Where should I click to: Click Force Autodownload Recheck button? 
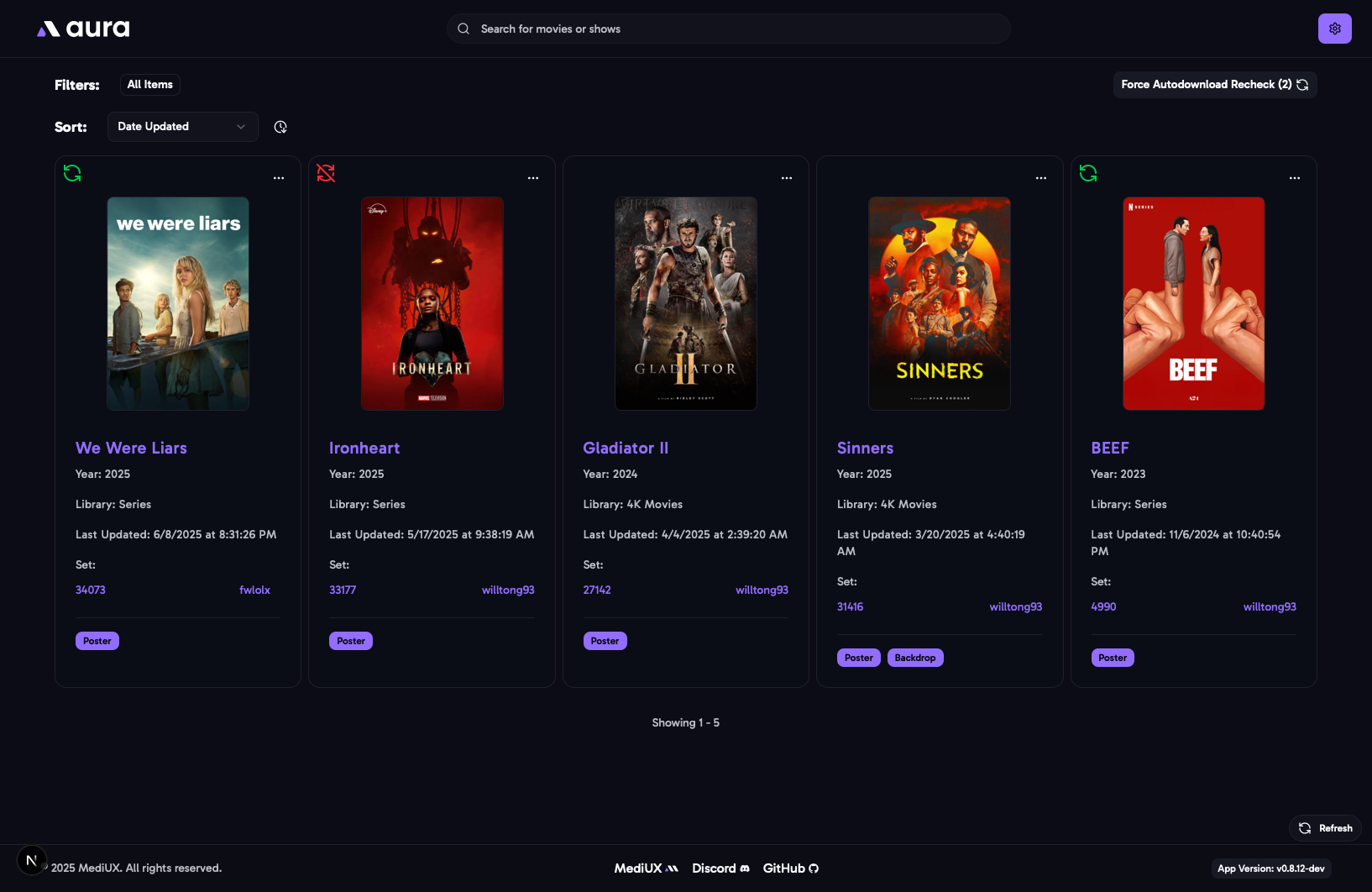point(1214,85)
